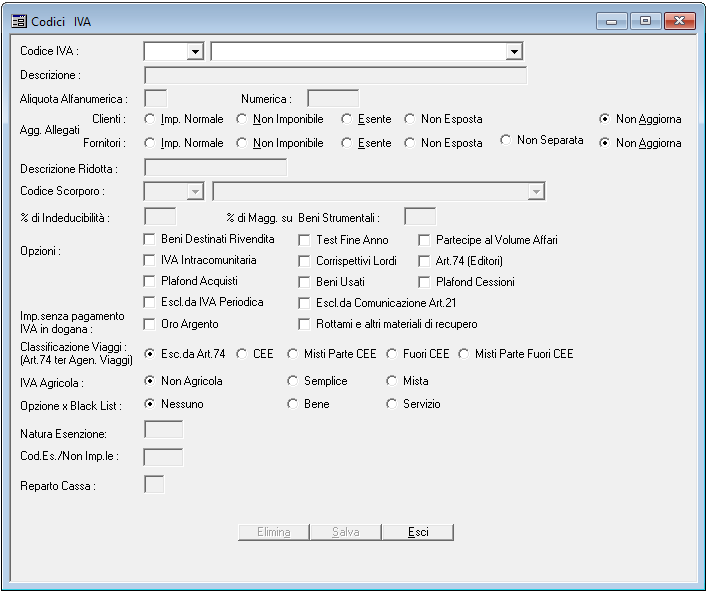Expand the Codice Scorporo description dropdown
Viewport: 706px width, 592px height.
[536, 191]
